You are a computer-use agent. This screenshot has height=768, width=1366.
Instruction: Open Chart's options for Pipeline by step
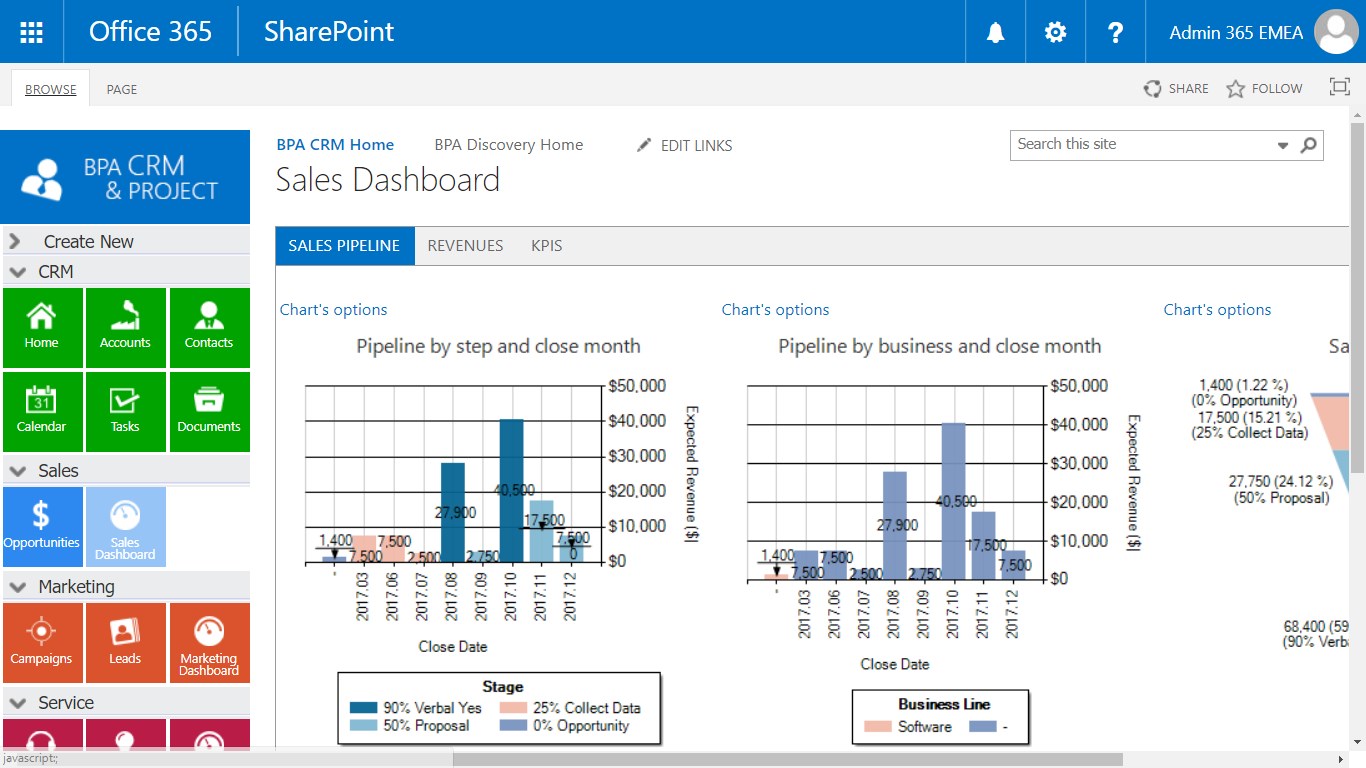pyautogui.click(x=333, y=310)
